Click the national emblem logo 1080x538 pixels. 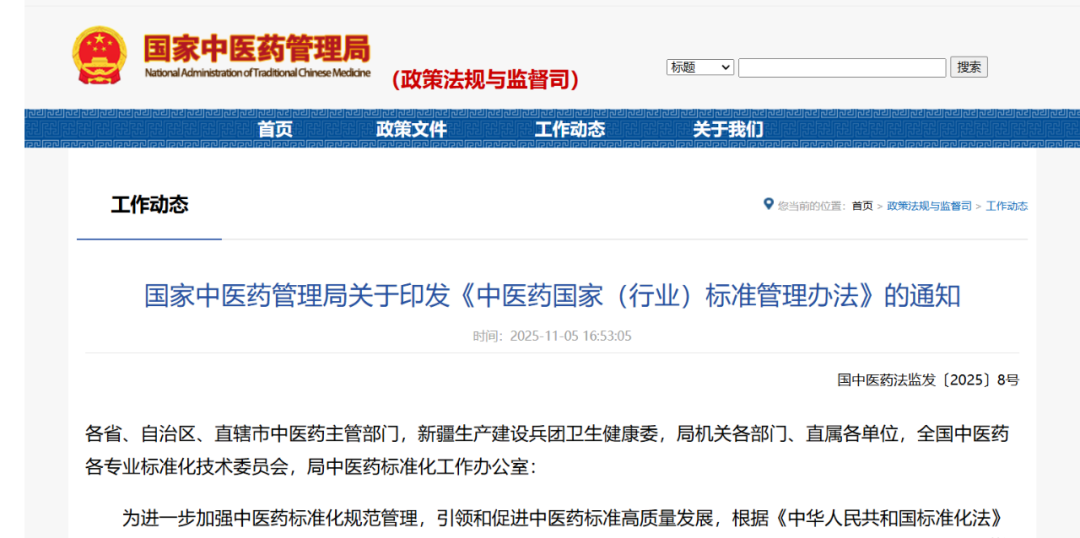(x=99, y=55)
